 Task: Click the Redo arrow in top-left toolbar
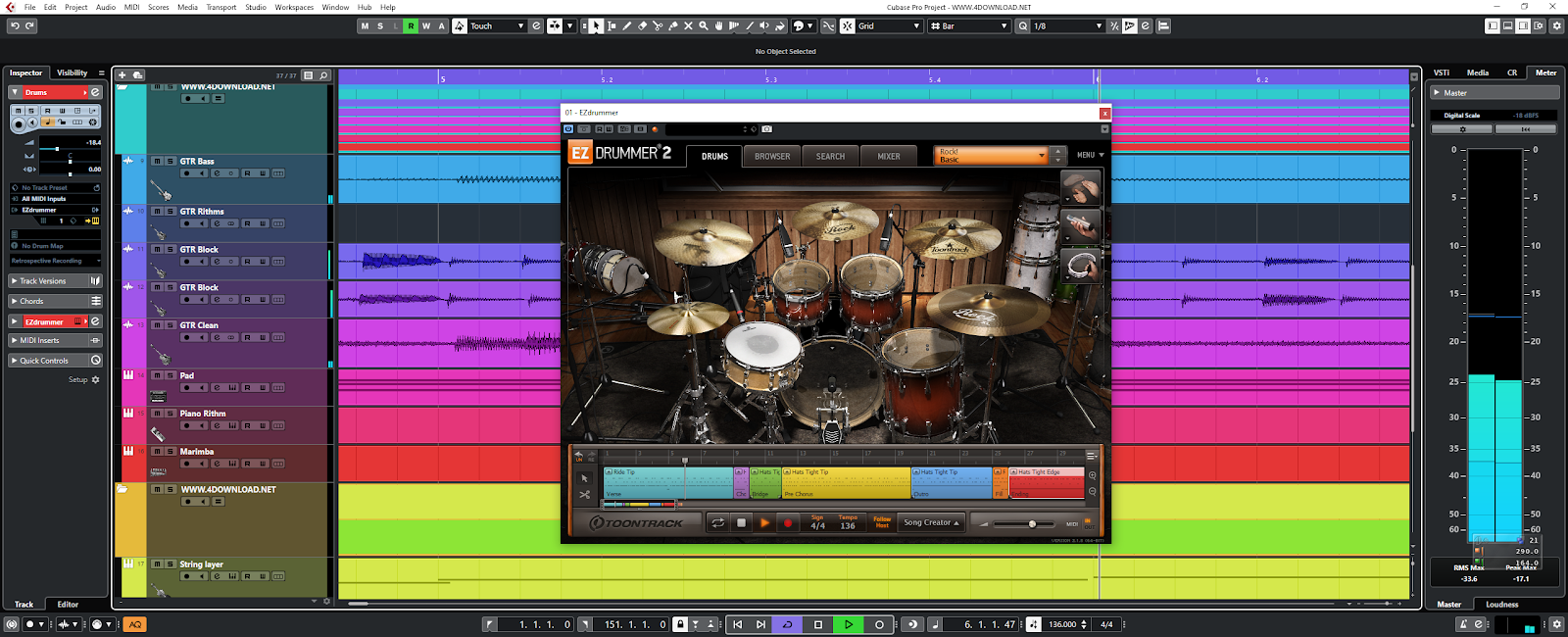point(29,25)
